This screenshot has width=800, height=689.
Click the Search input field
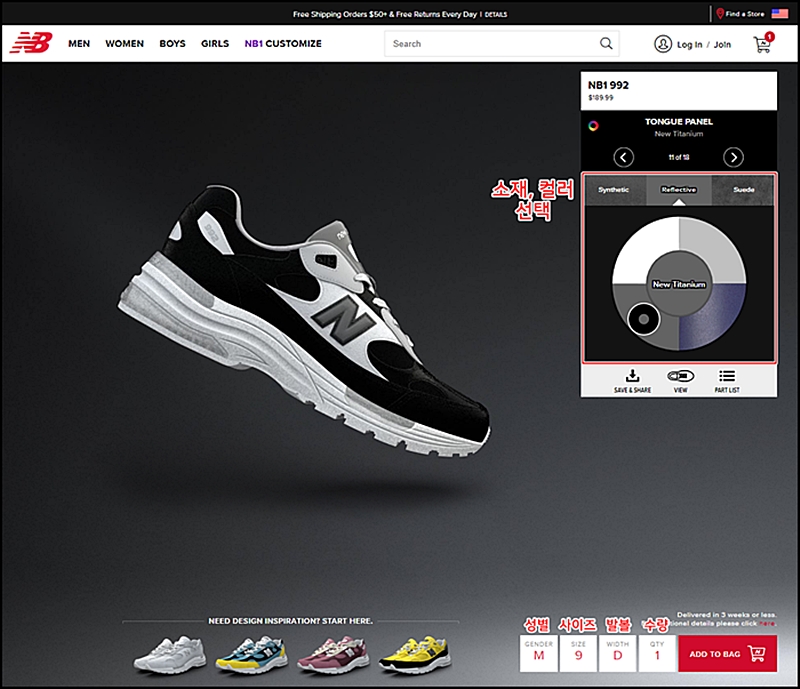click(502, 43)
